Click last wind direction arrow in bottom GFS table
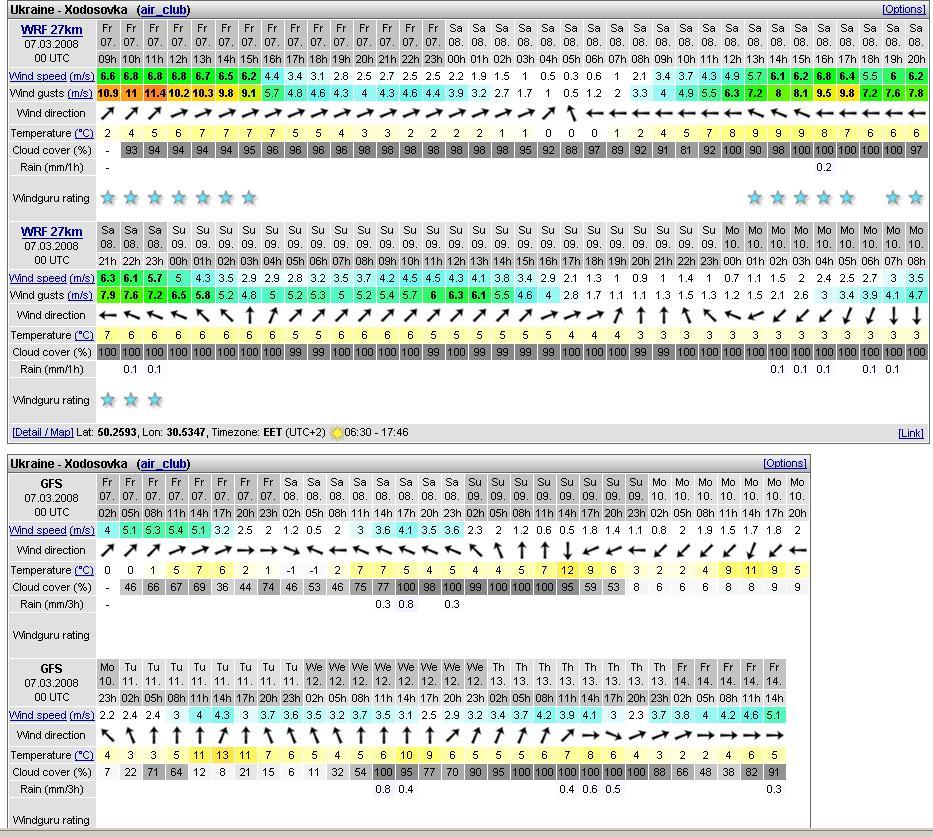This screenshot has width=933, height=837. tap(774, 735)
